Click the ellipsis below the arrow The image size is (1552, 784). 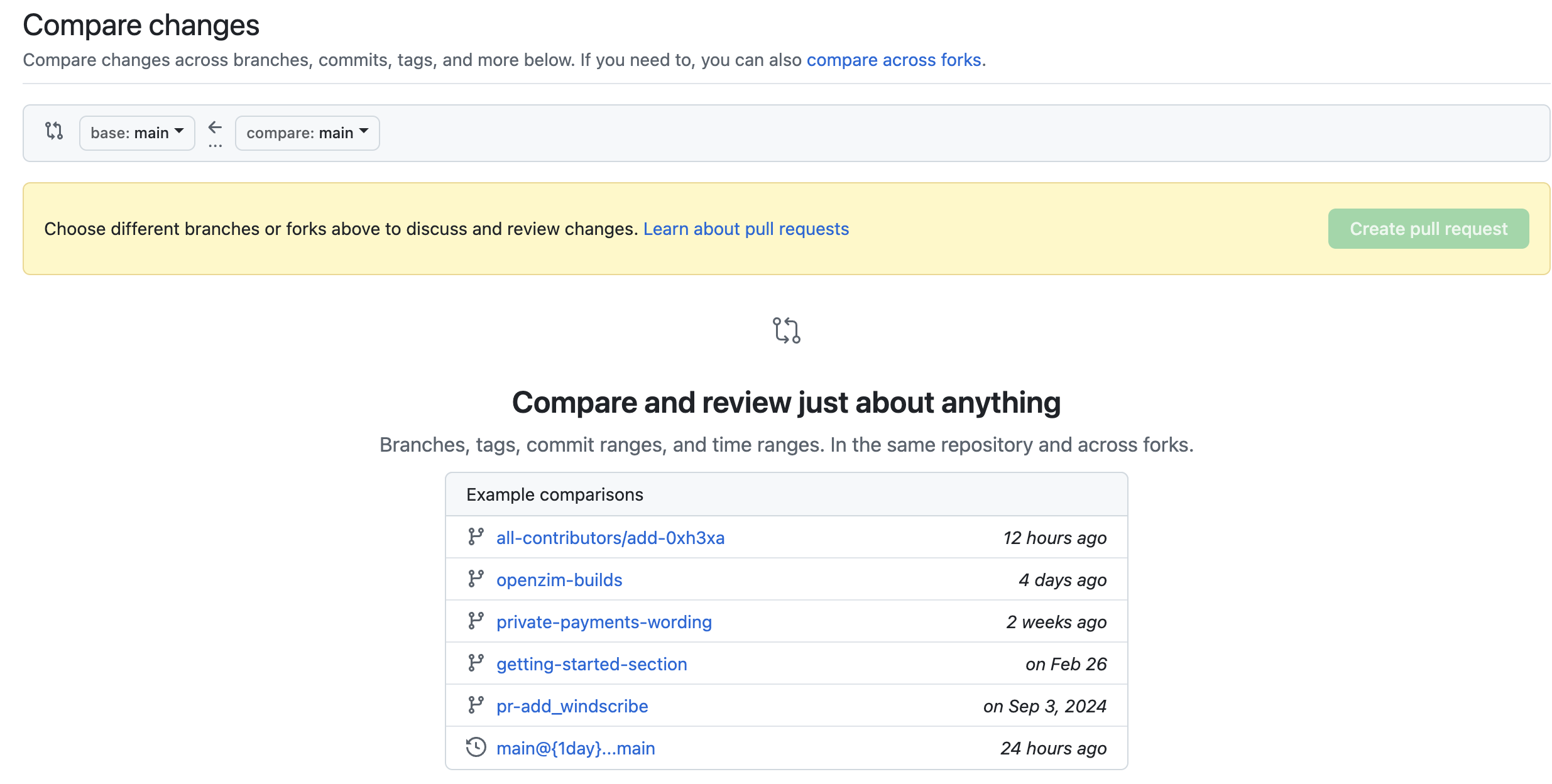215,146
